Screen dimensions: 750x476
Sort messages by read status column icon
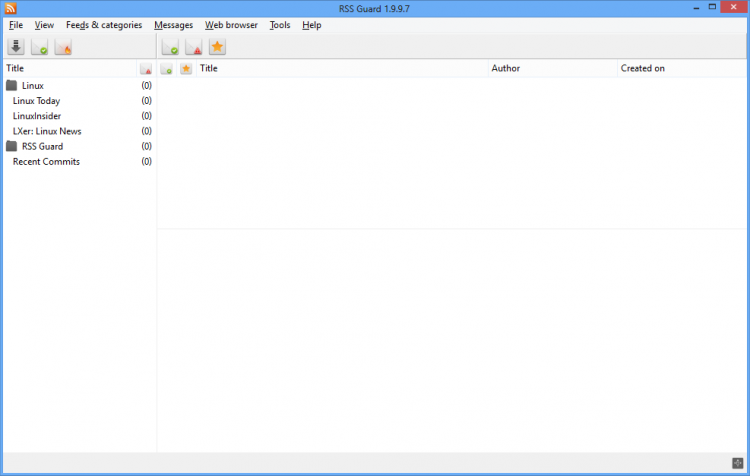(x=166, y=69)
